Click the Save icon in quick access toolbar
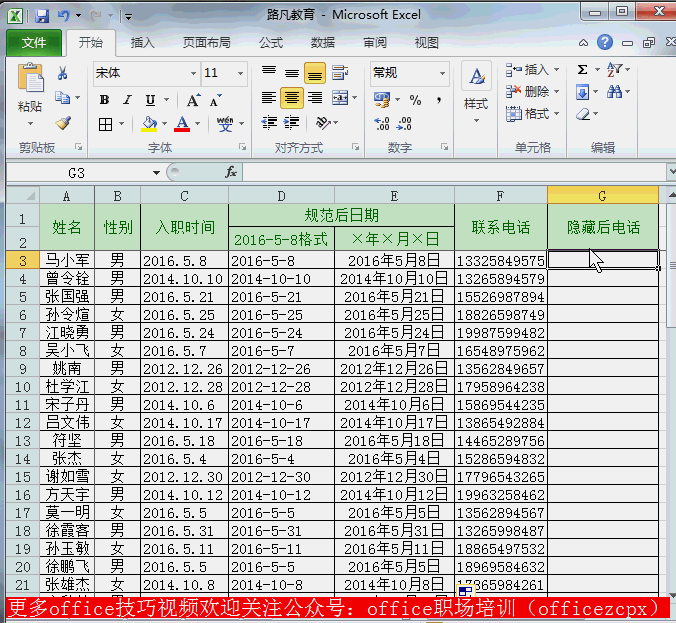Screen dimensions: 676x623 (x=41, y=16)
